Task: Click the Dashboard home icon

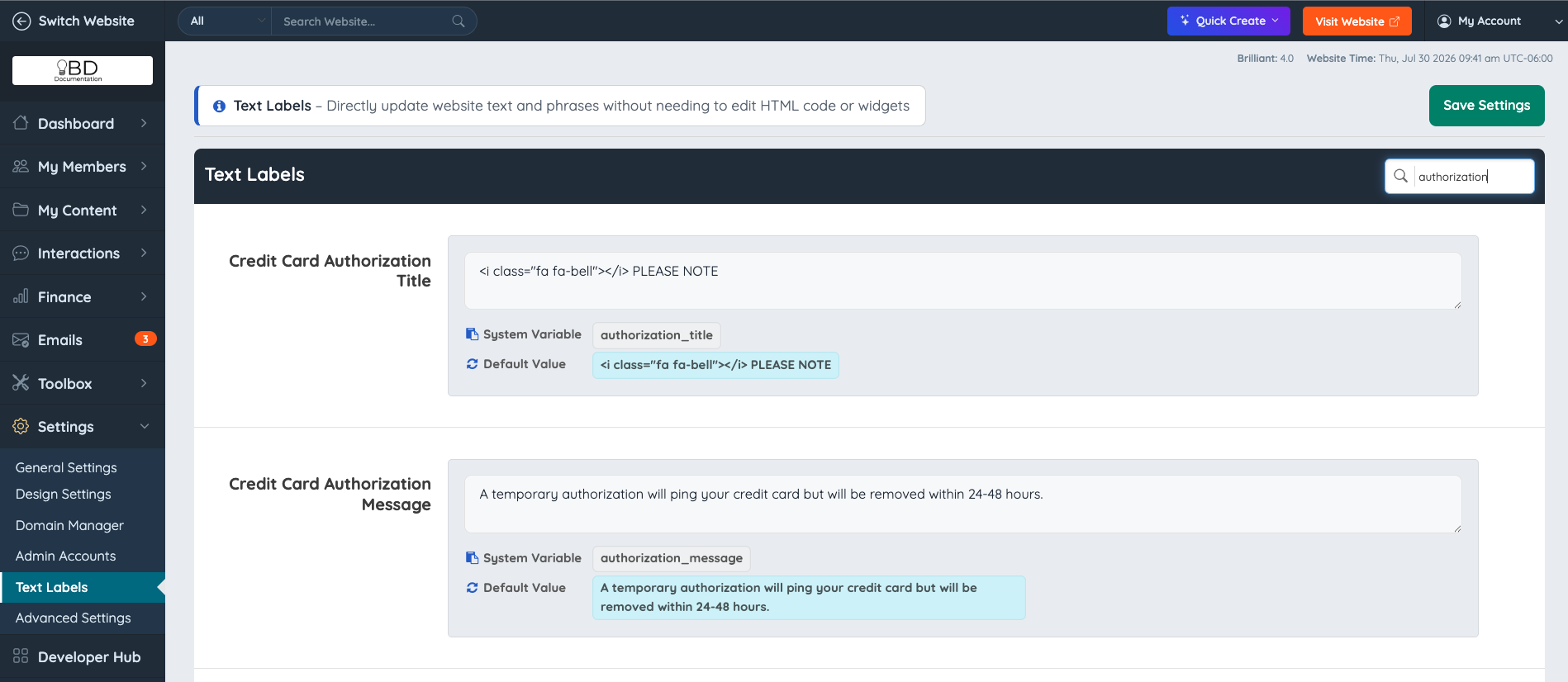Action: [21, 123]
